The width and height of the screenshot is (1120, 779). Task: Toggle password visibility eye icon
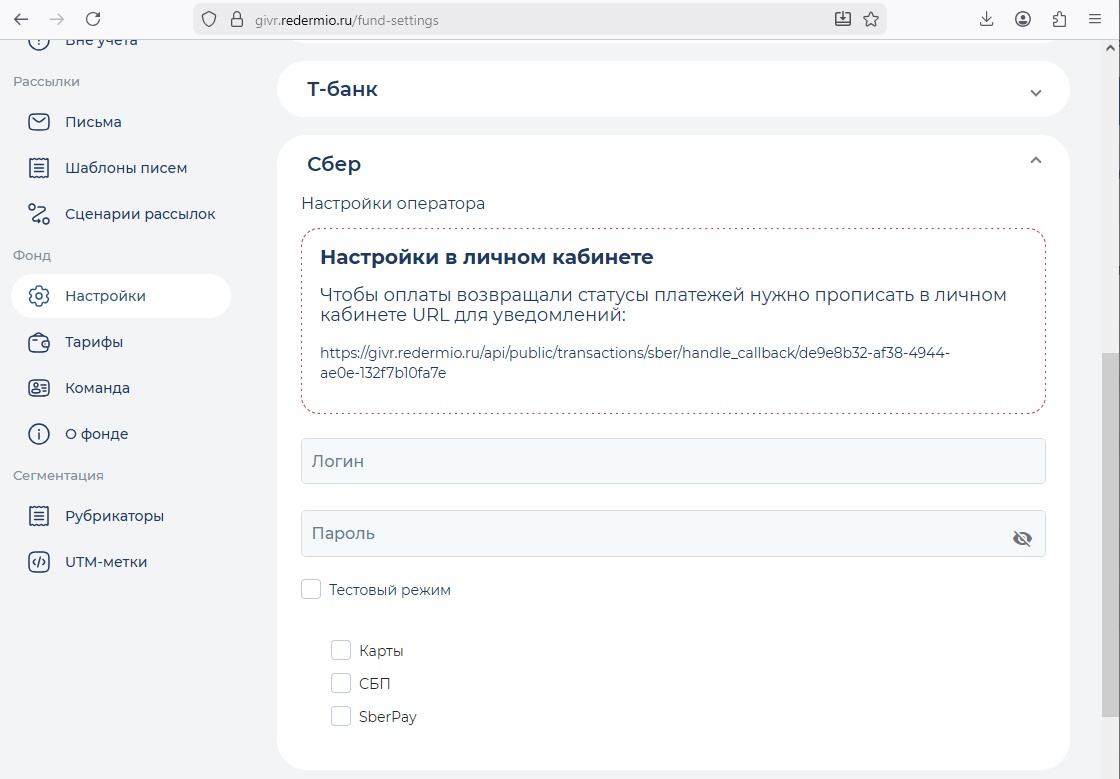click(1022, 538)
